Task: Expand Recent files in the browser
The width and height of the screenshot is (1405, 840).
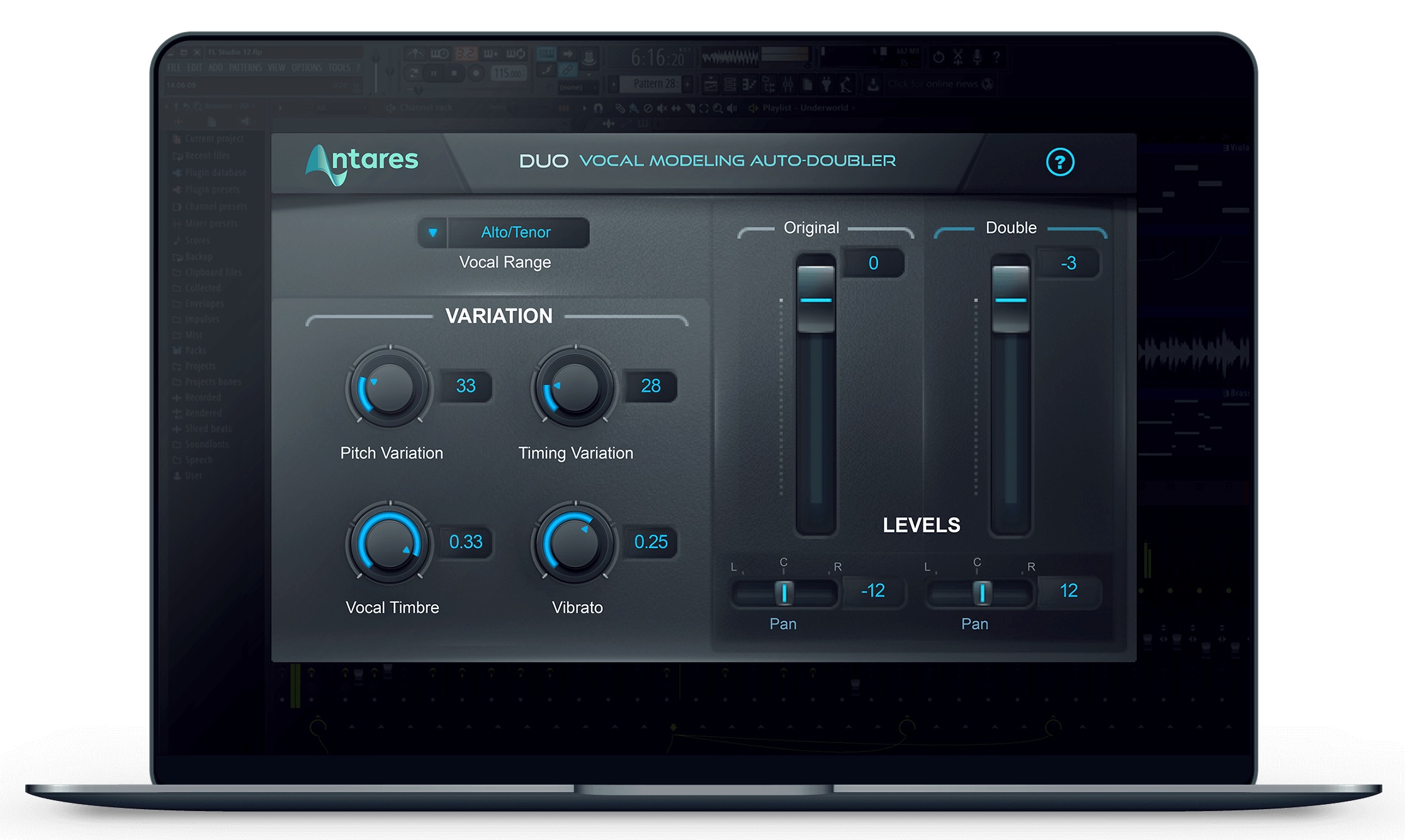Action: (201, 155)
